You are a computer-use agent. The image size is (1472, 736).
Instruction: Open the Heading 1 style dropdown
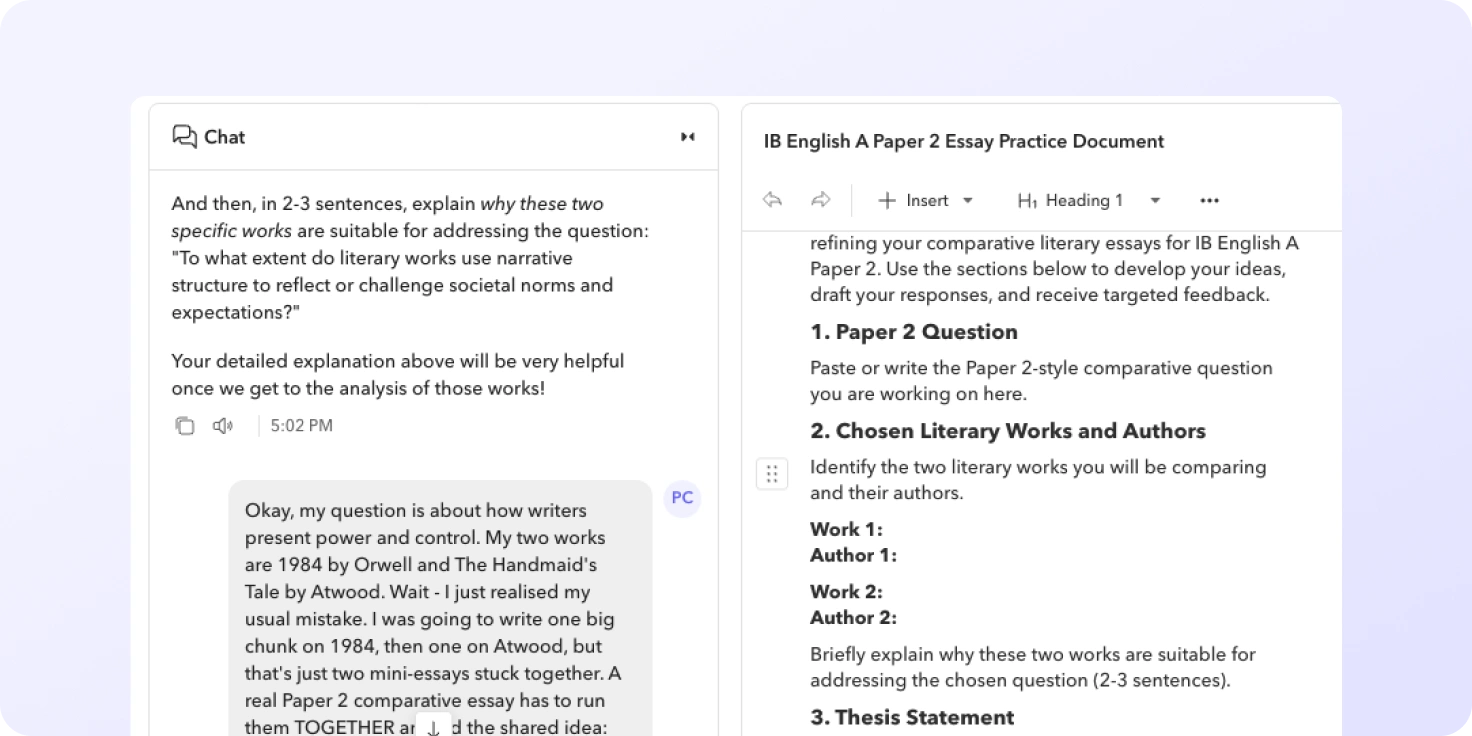coord(1089,200)
